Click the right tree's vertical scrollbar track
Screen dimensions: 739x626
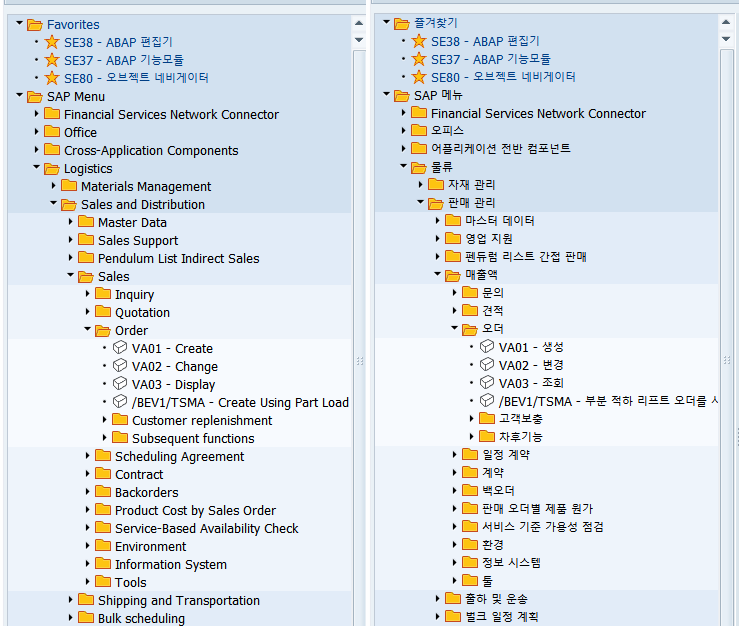(x=726, y=337)
